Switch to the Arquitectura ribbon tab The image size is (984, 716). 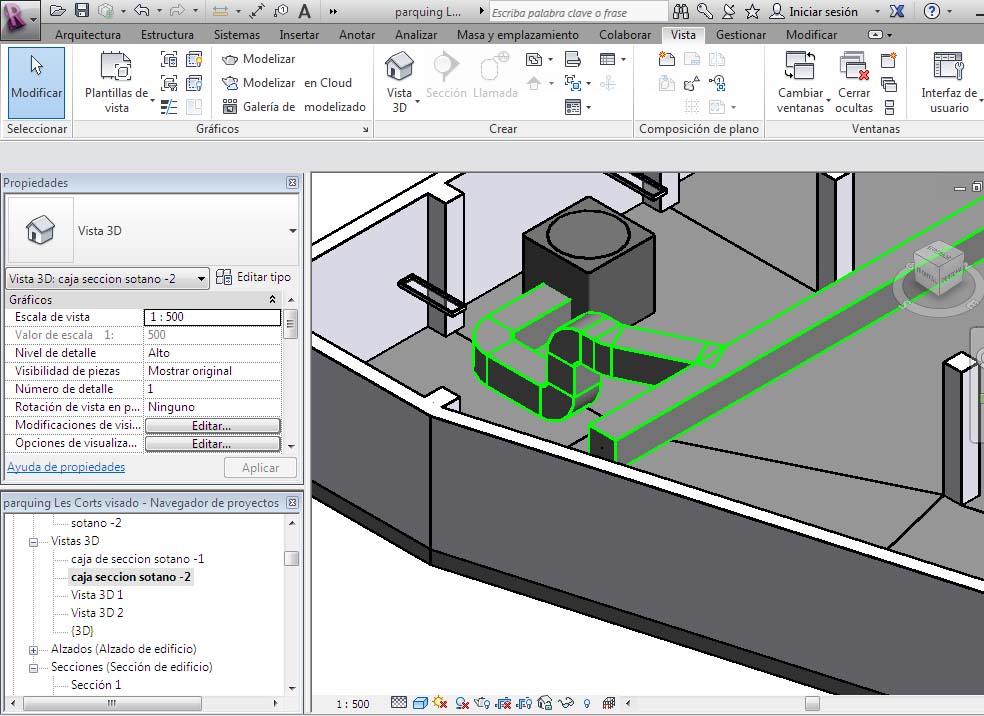[x=87, y=35]
